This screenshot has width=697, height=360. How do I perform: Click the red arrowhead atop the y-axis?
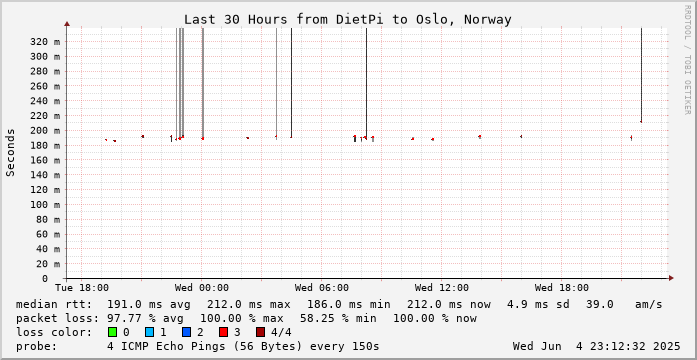[67, 24]
